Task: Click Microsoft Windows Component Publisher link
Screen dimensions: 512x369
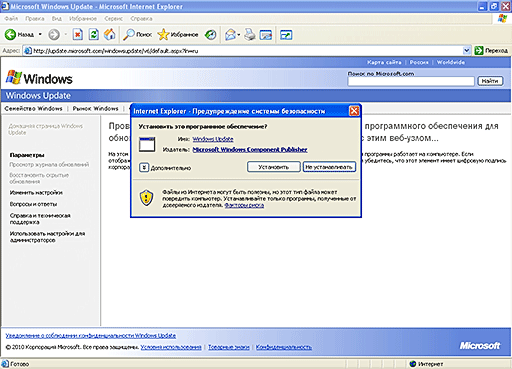Action: [250, 150]
